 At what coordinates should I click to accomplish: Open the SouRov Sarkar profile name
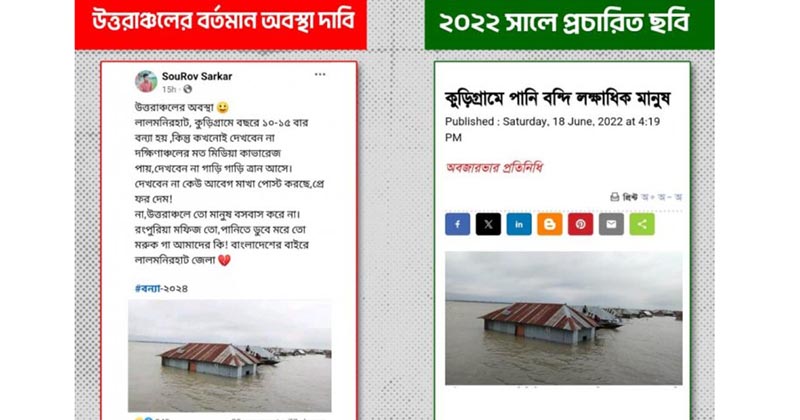click(197, 76)
